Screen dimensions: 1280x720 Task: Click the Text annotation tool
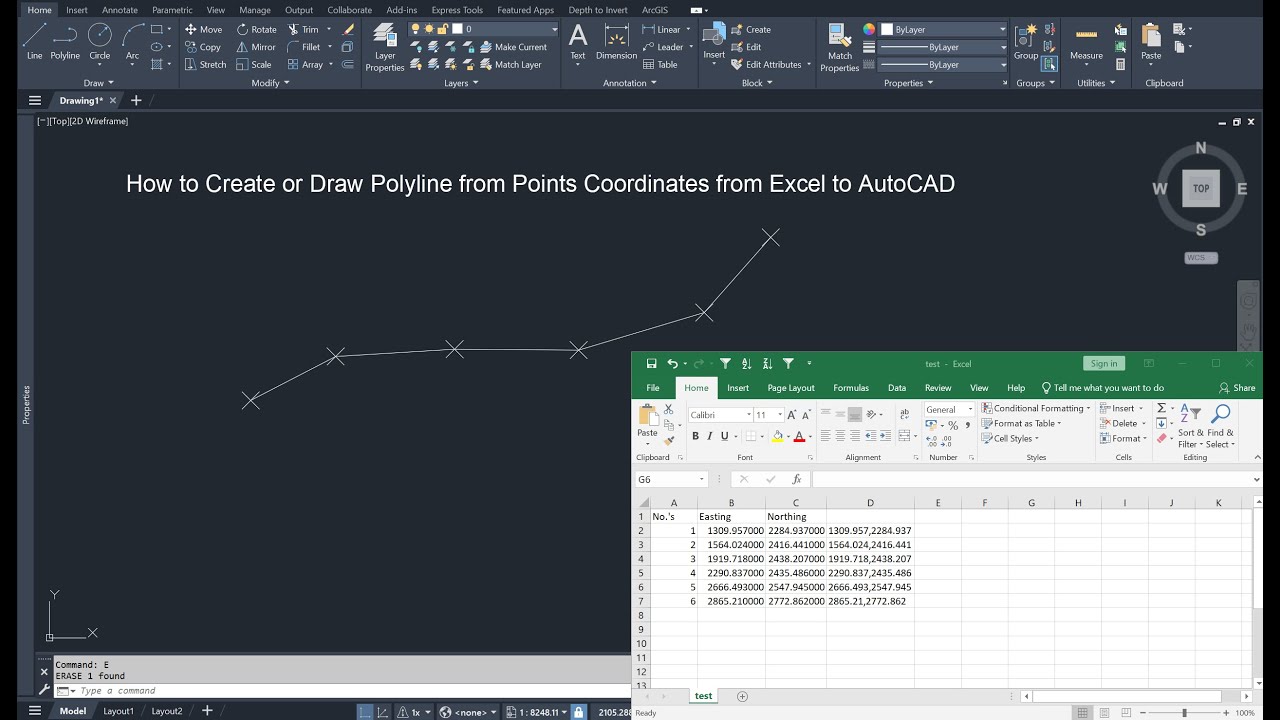[x=578, y=41]
